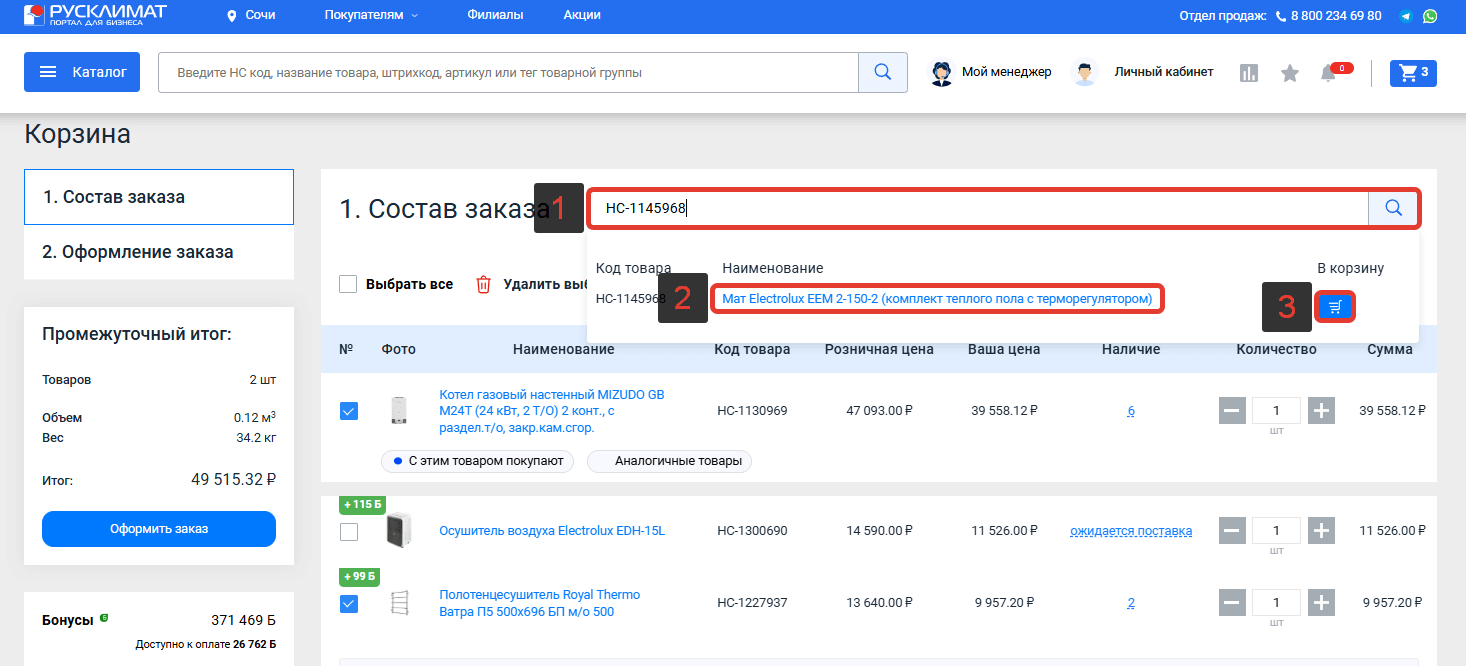The width and height of the screenshot is (1466, 666).
Task: Decrease quantity of Electrolux EDH-15L
Action: point(1232,530)
